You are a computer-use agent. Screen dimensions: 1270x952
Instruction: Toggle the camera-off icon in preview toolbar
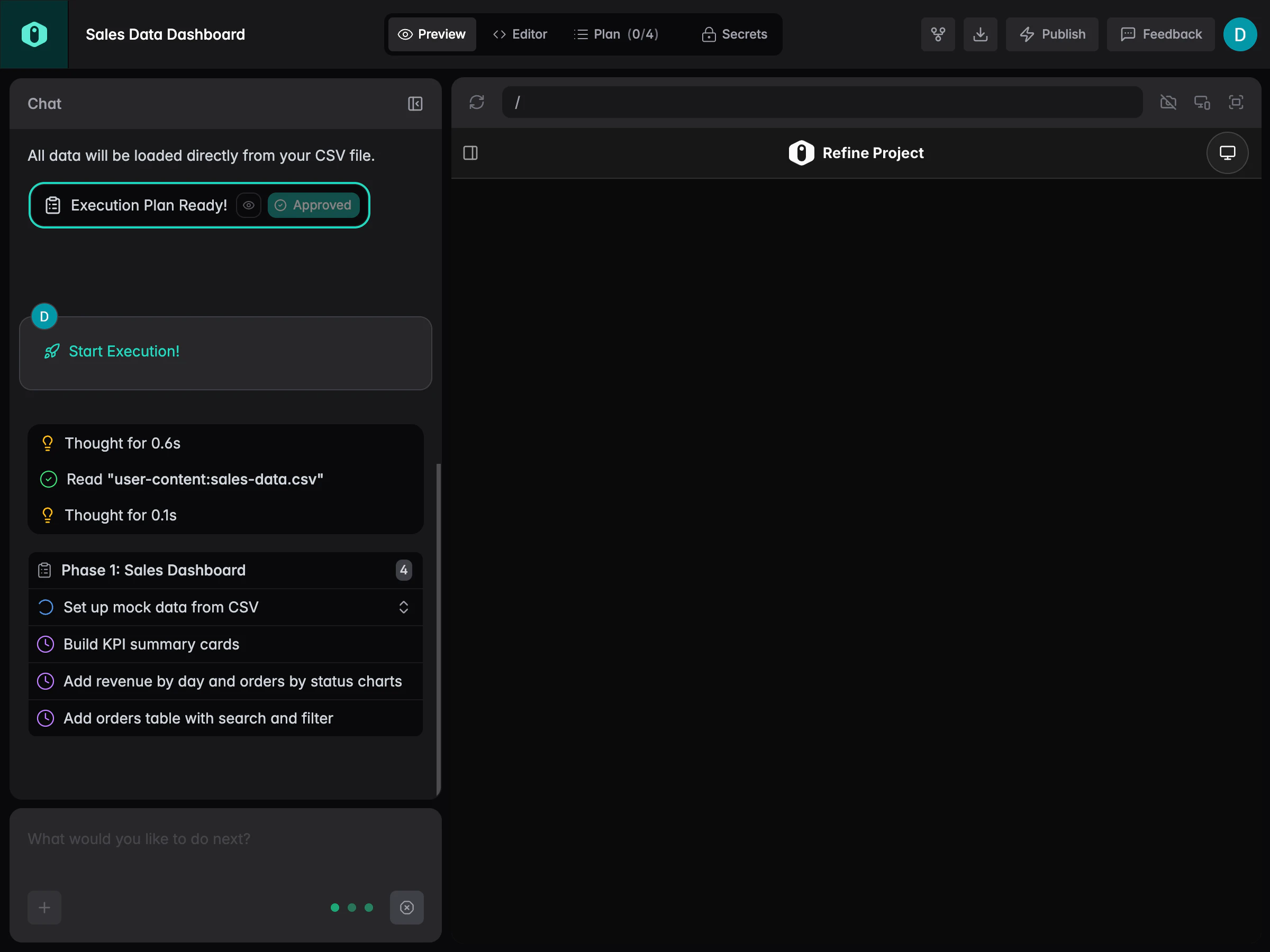(x=1168, y=102)
